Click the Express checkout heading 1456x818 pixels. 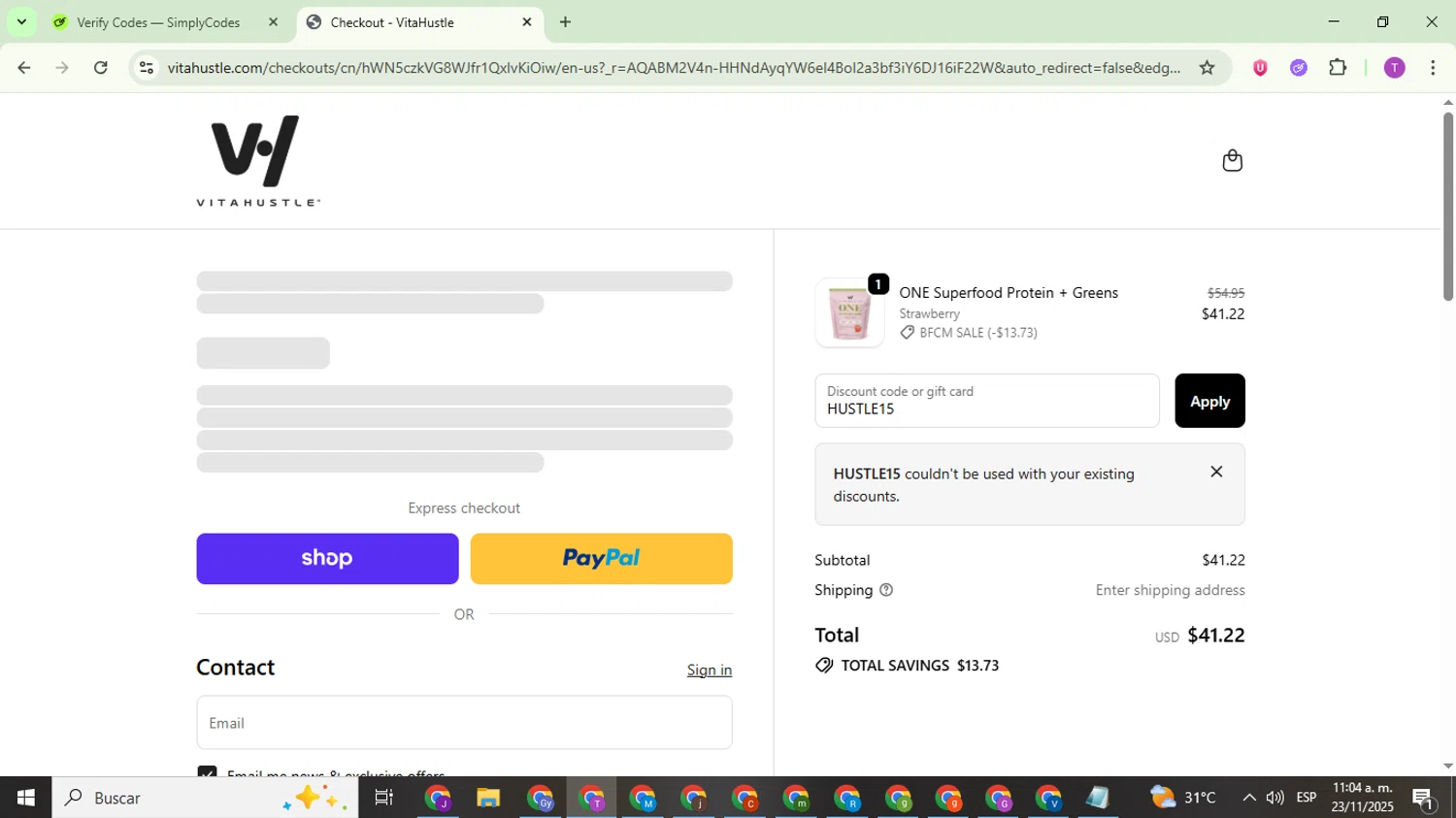[x=464, y=508]
